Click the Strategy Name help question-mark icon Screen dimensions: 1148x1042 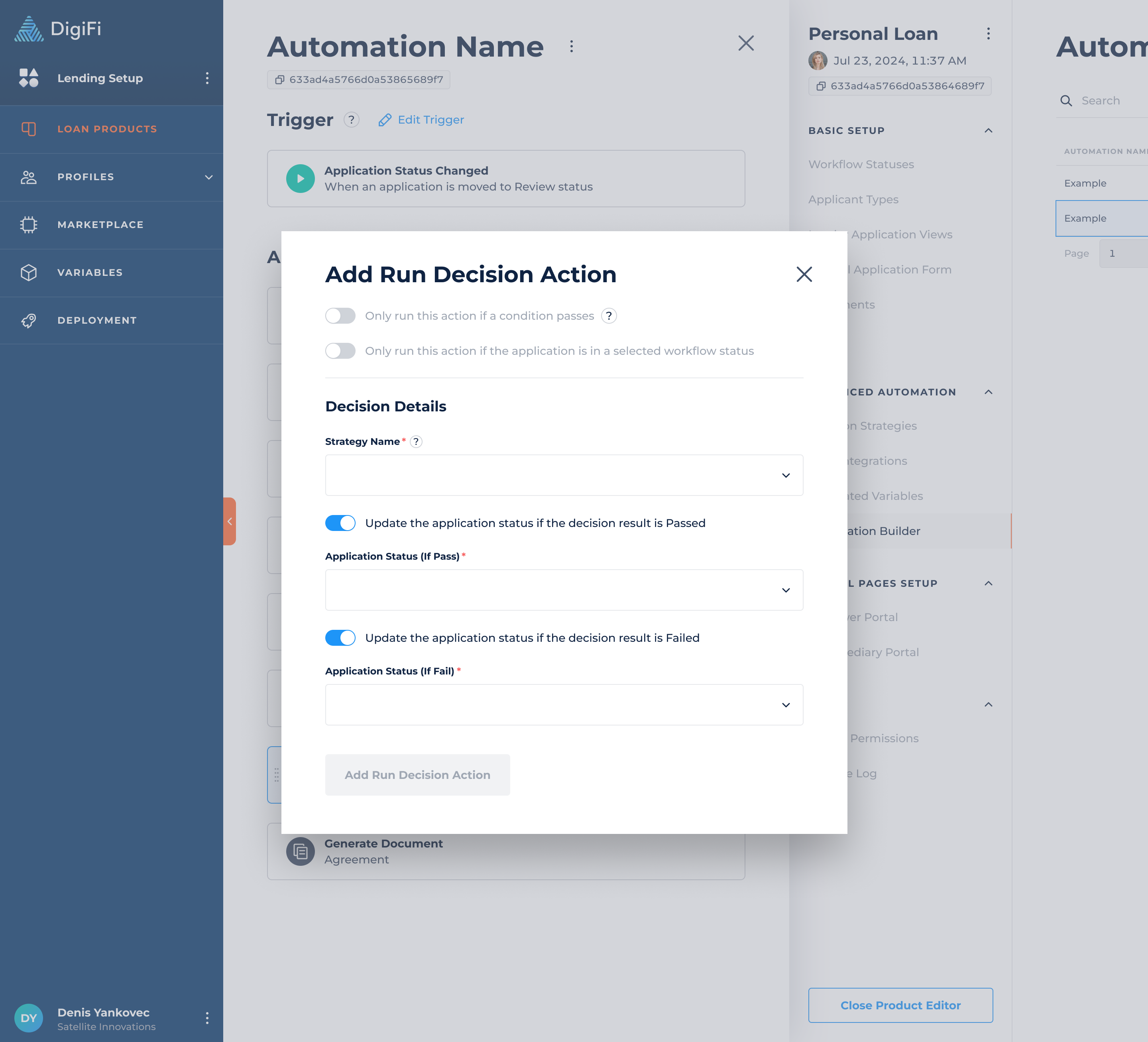tap(416, 441)
